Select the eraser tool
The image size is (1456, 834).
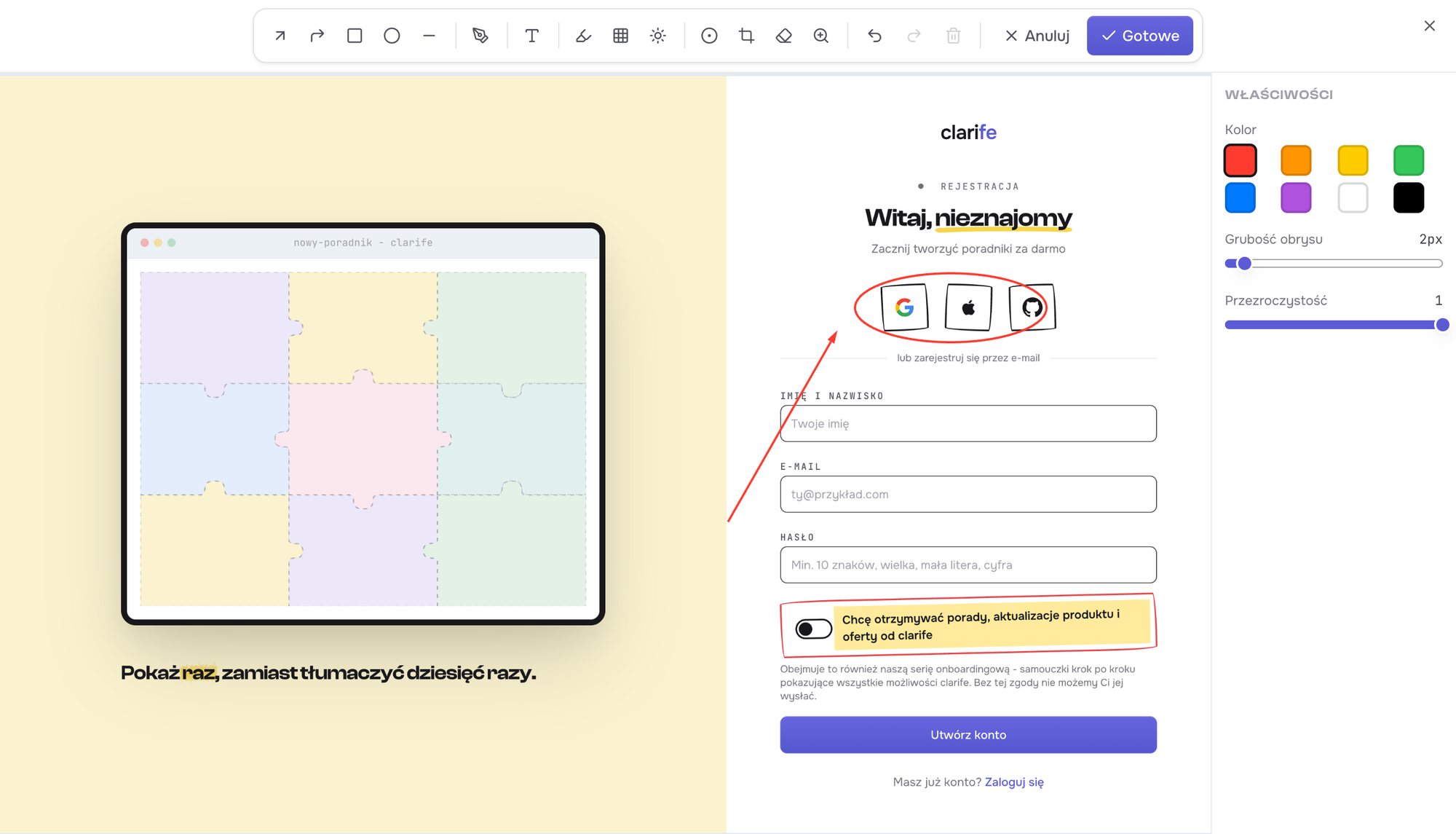784,36
